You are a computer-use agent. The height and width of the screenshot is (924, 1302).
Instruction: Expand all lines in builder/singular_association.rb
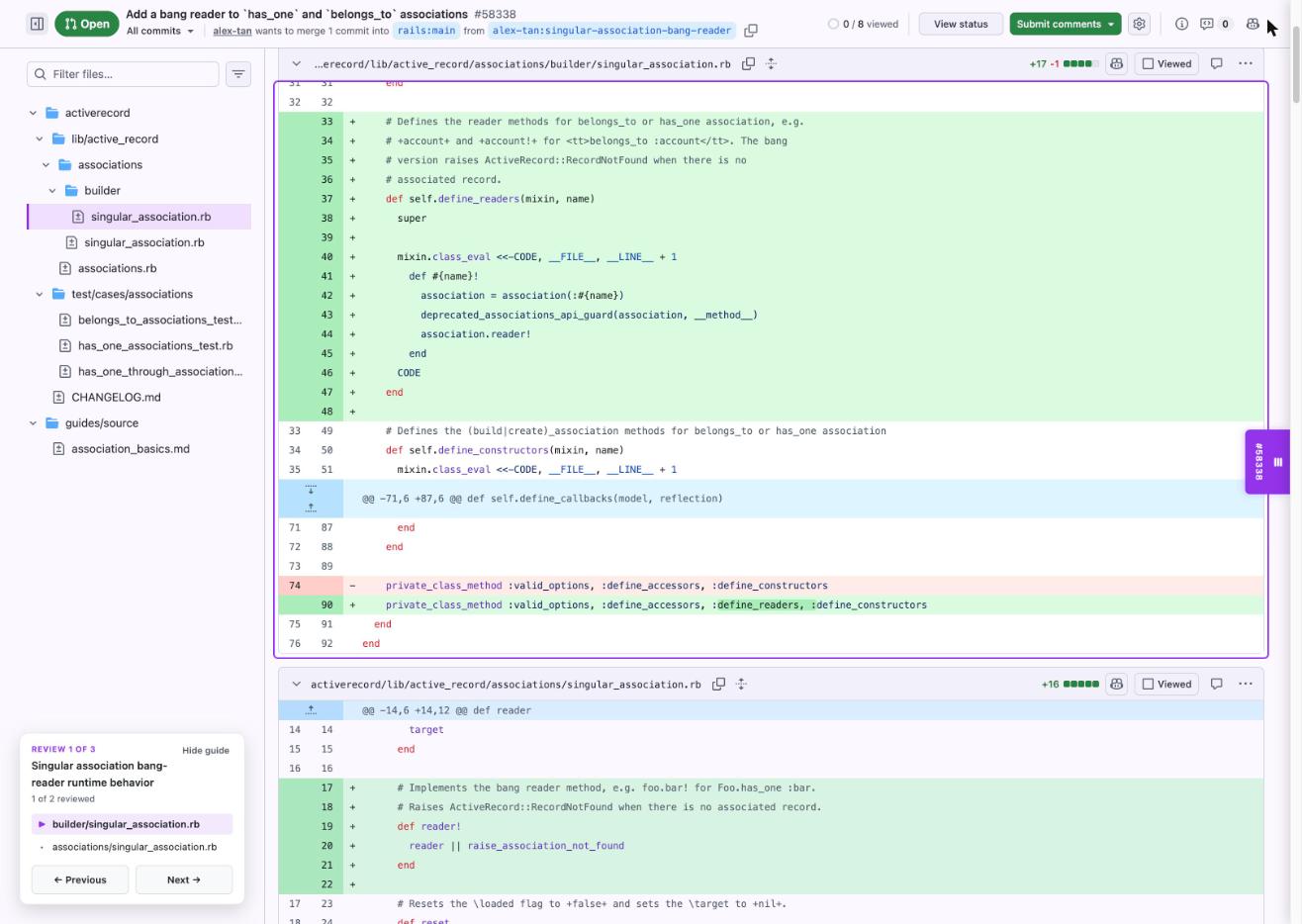(x=772, y=63)
